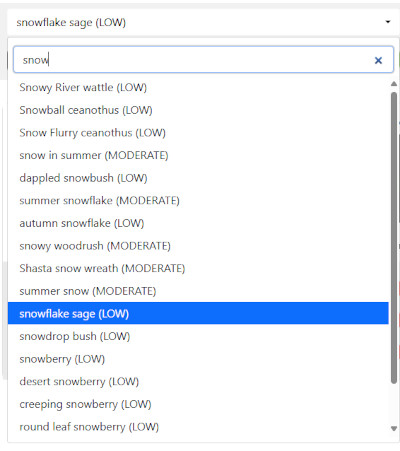Click the scrollbar up arrow
Viewport: 400px width, 451px height.
coord(394,84)
